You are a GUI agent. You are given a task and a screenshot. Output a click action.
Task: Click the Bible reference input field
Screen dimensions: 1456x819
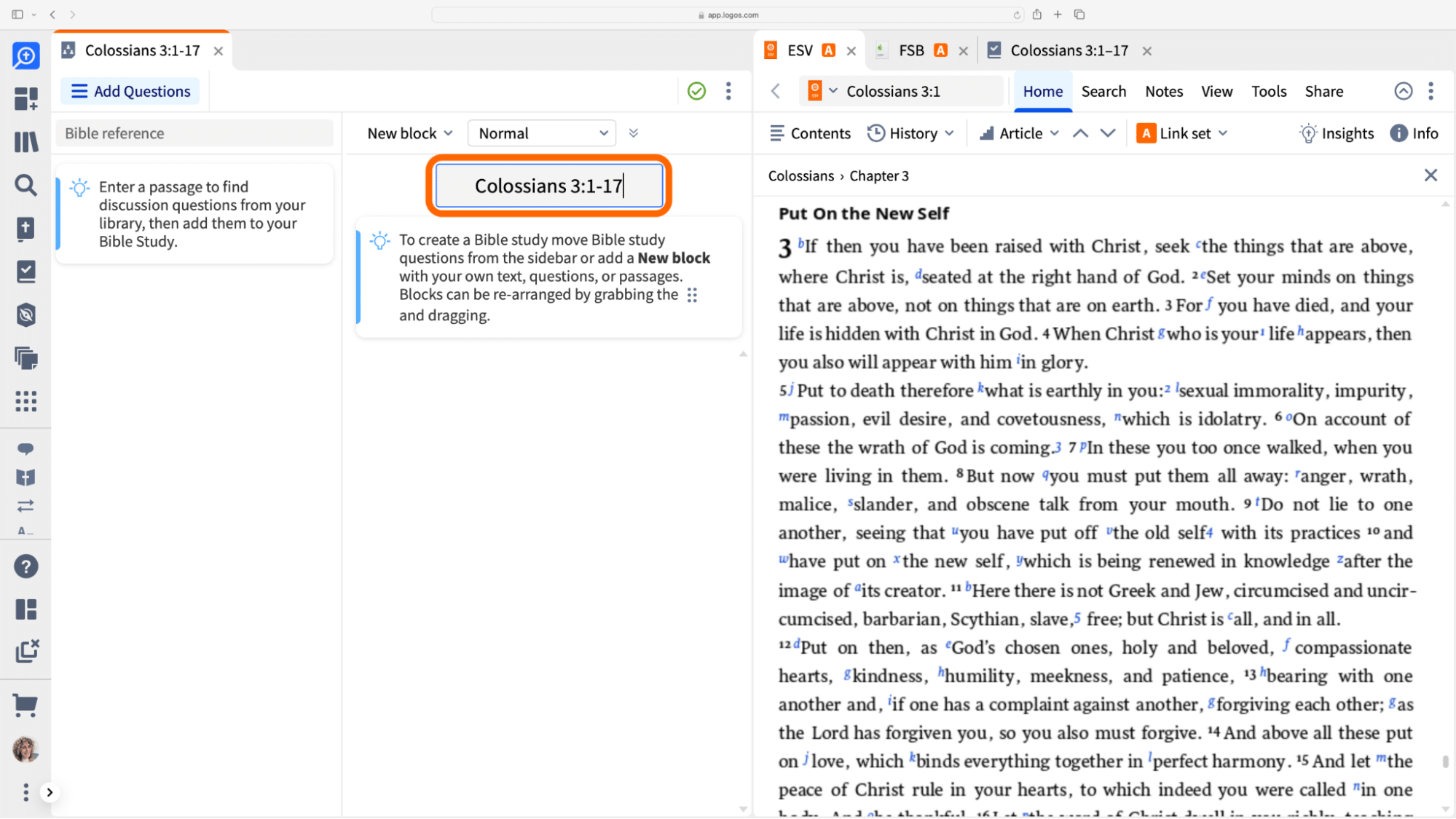[x=194, y=133]
